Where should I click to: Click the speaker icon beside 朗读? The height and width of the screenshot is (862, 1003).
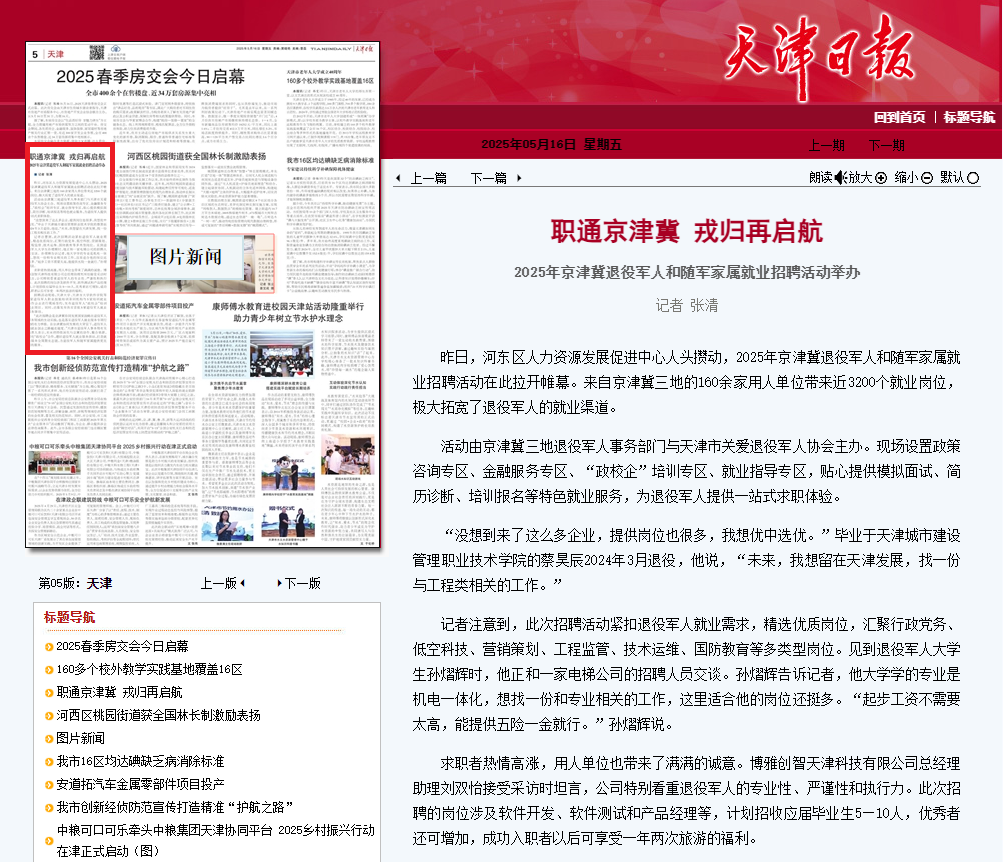coord(841,178)
